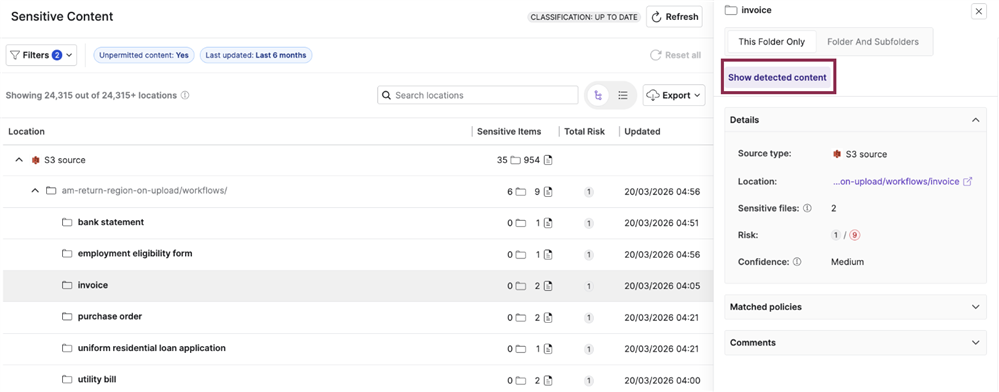The image size is (999, 392).
Task: Click the Updated column header
Action: tap(642, 131)
